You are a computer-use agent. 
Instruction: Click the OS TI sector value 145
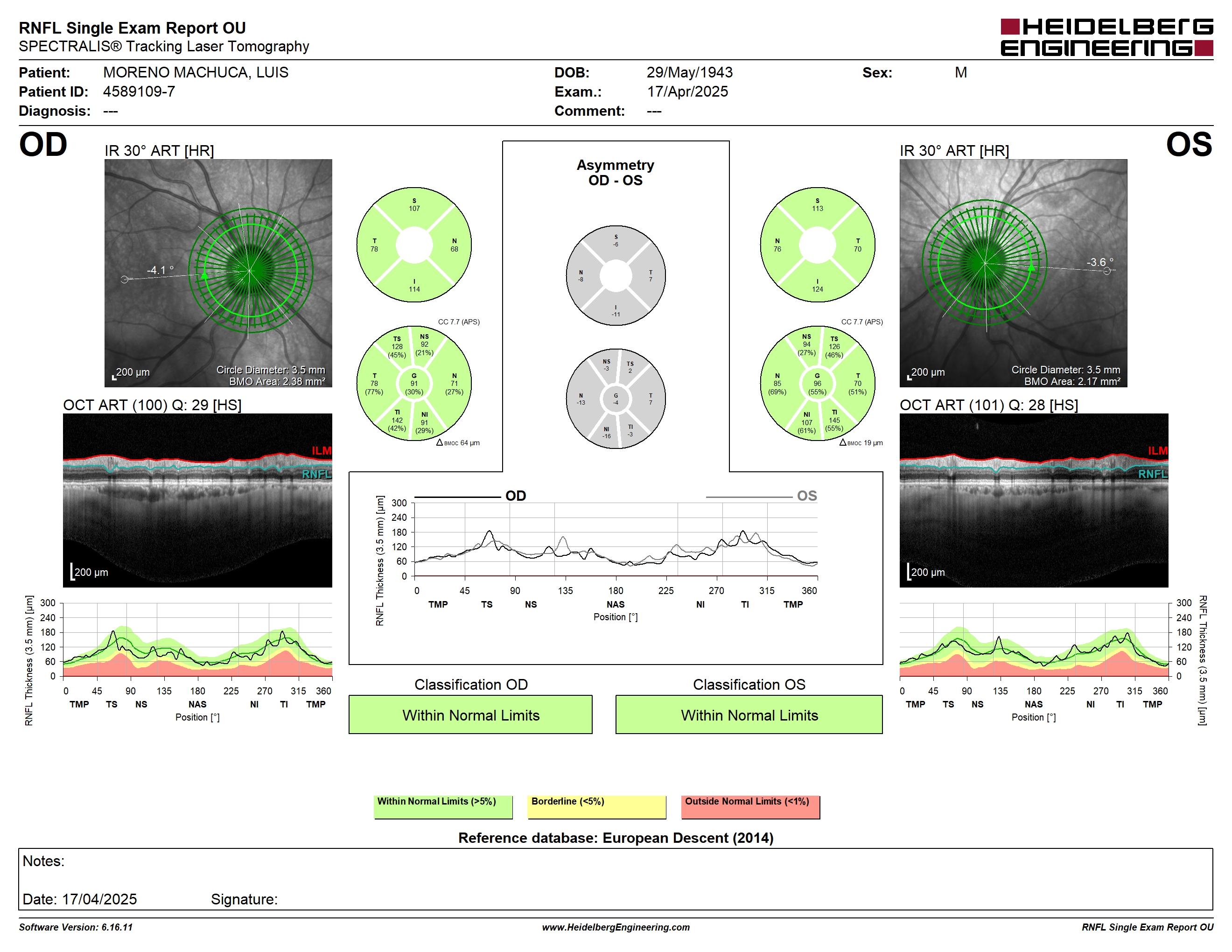tap(834, 420)
